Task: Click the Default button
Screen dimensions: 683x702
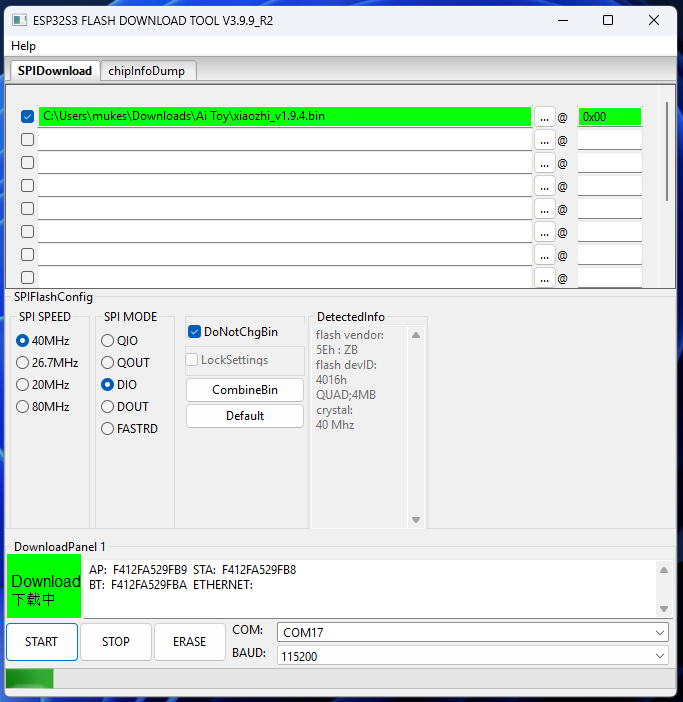Action: pyautogui.click(x=245, y=416)
